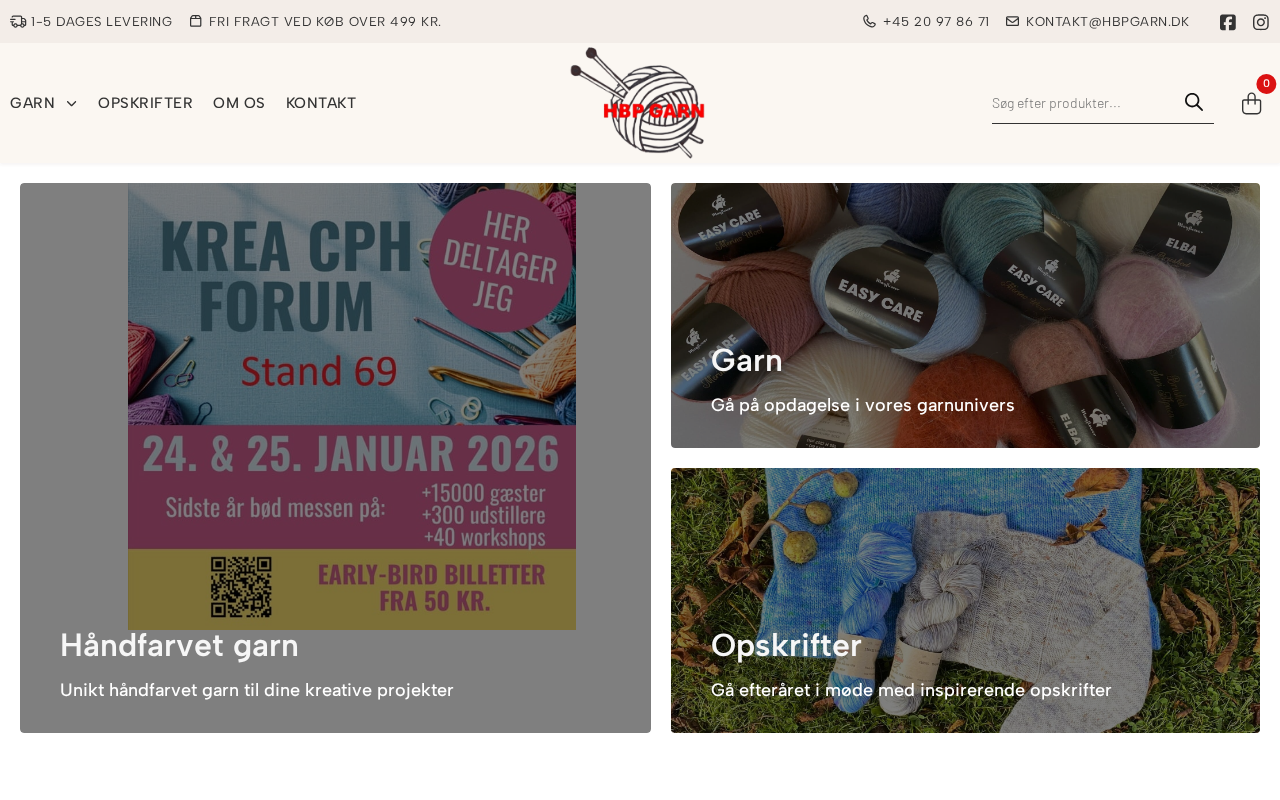
Task: Click the search magnifier icon
Action: (1194, 102)
